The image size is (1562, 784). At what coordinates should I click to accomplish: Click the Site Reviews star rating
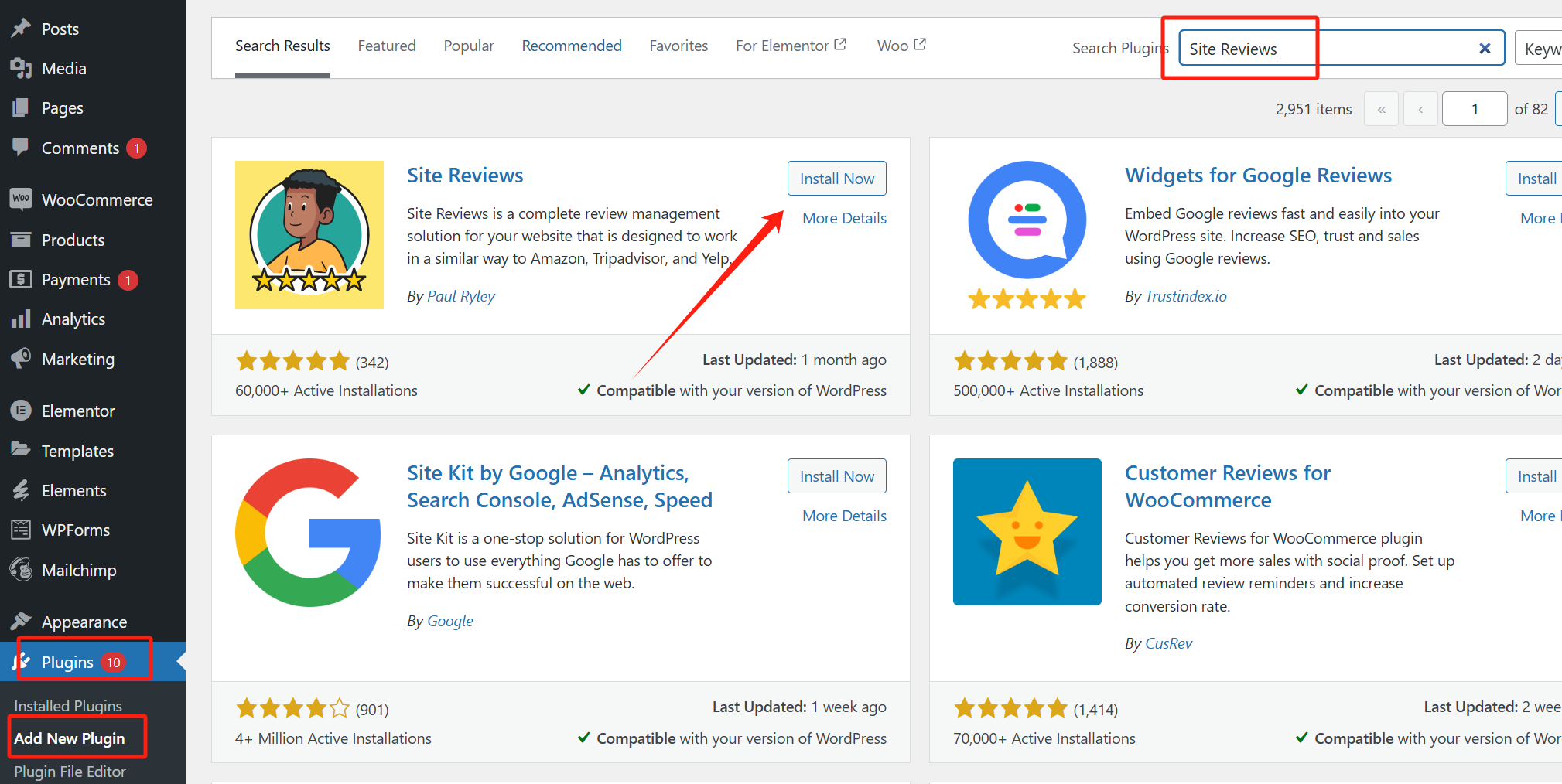[293, 361]
